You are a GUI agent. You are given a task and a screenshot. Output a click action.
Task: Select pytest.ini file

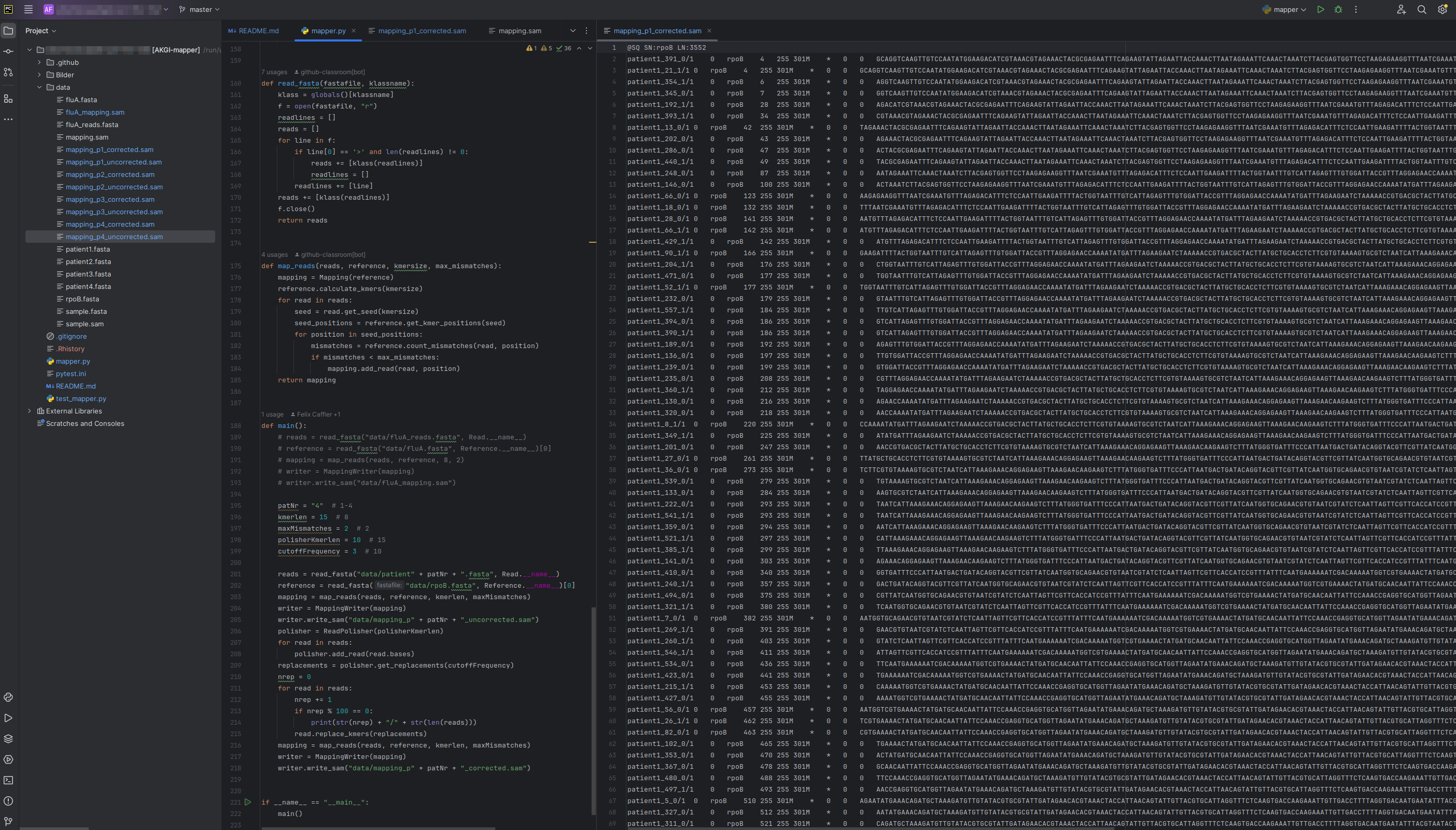coord(71,374)
